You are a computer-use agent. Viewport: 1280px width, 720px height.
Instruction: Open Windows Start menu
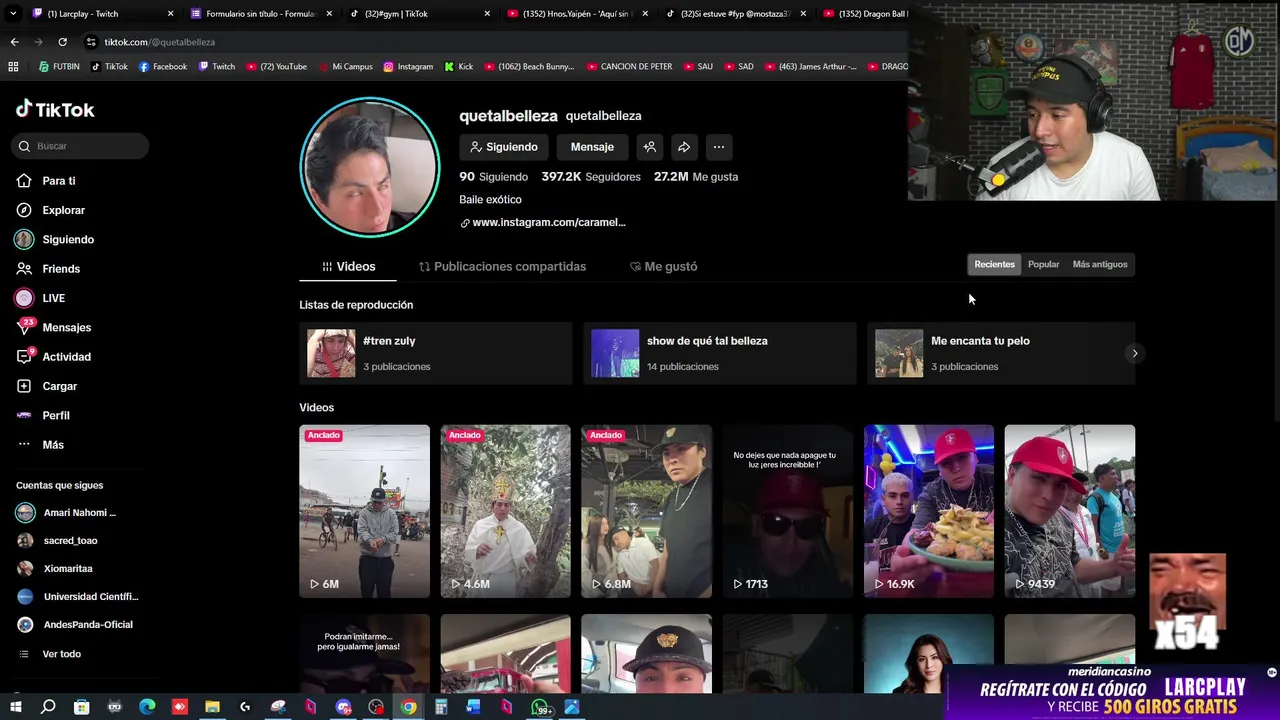(15, 707)
